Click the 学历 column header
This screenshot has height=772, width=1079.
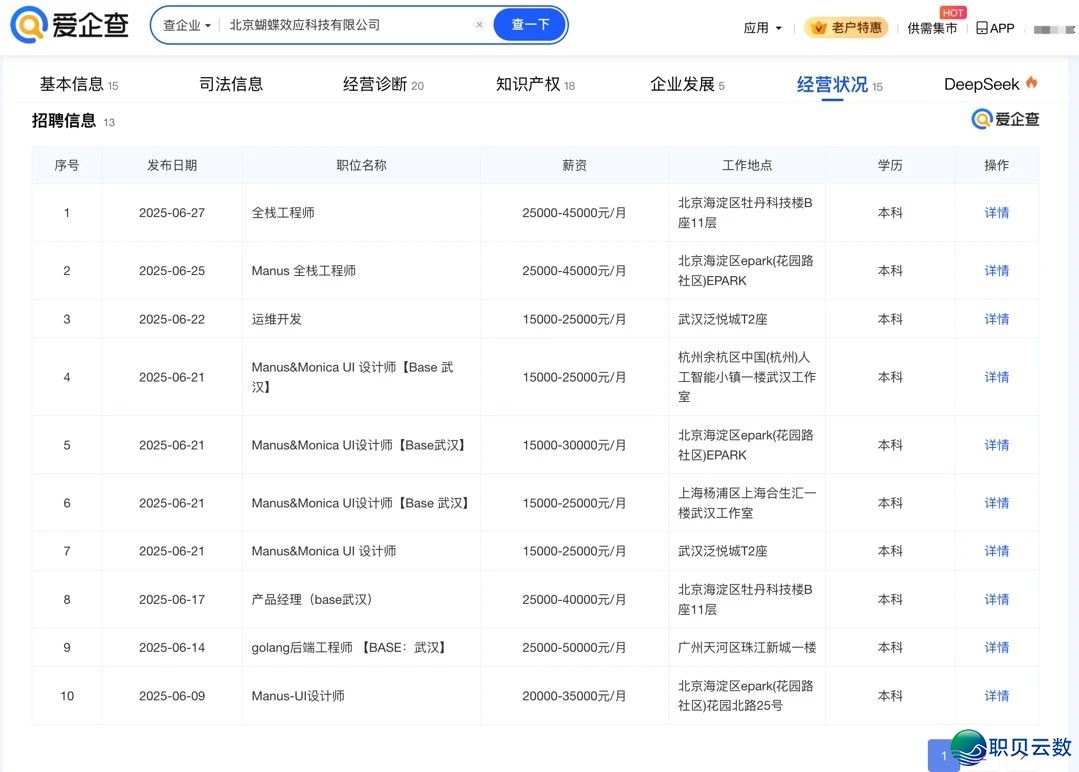(x=890, y=165)
